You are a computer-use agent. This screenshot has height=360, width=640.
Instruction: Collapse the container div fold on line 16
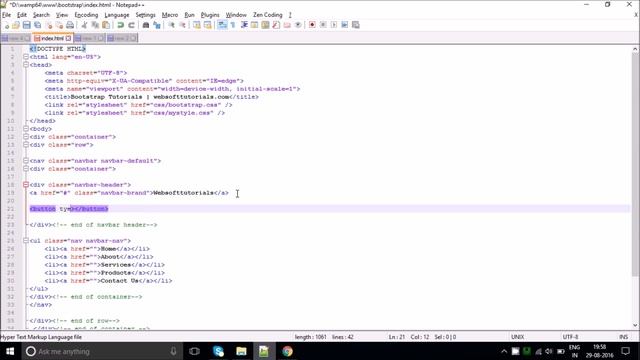(x=26, y=169)
